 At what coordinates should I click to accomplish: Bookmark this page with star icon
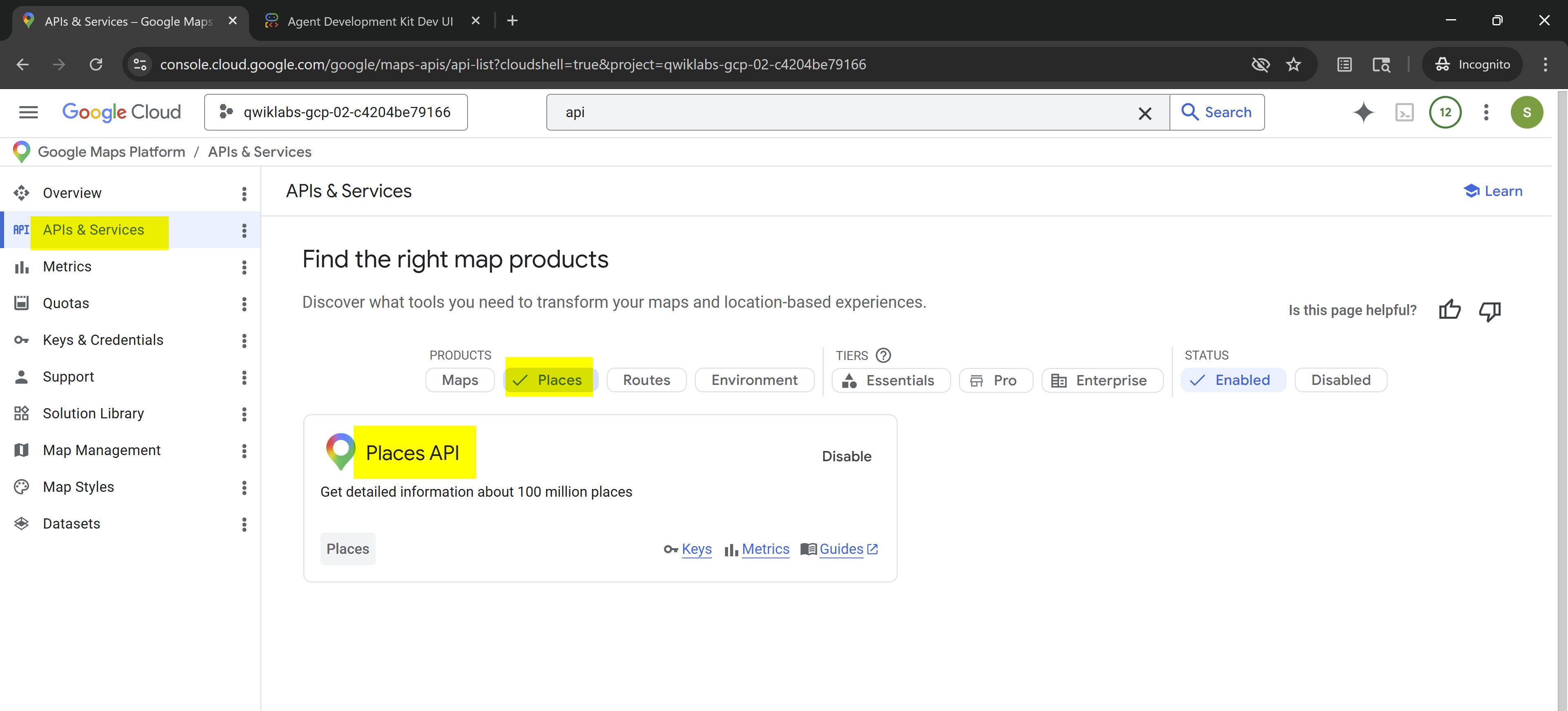point(1294,64)
